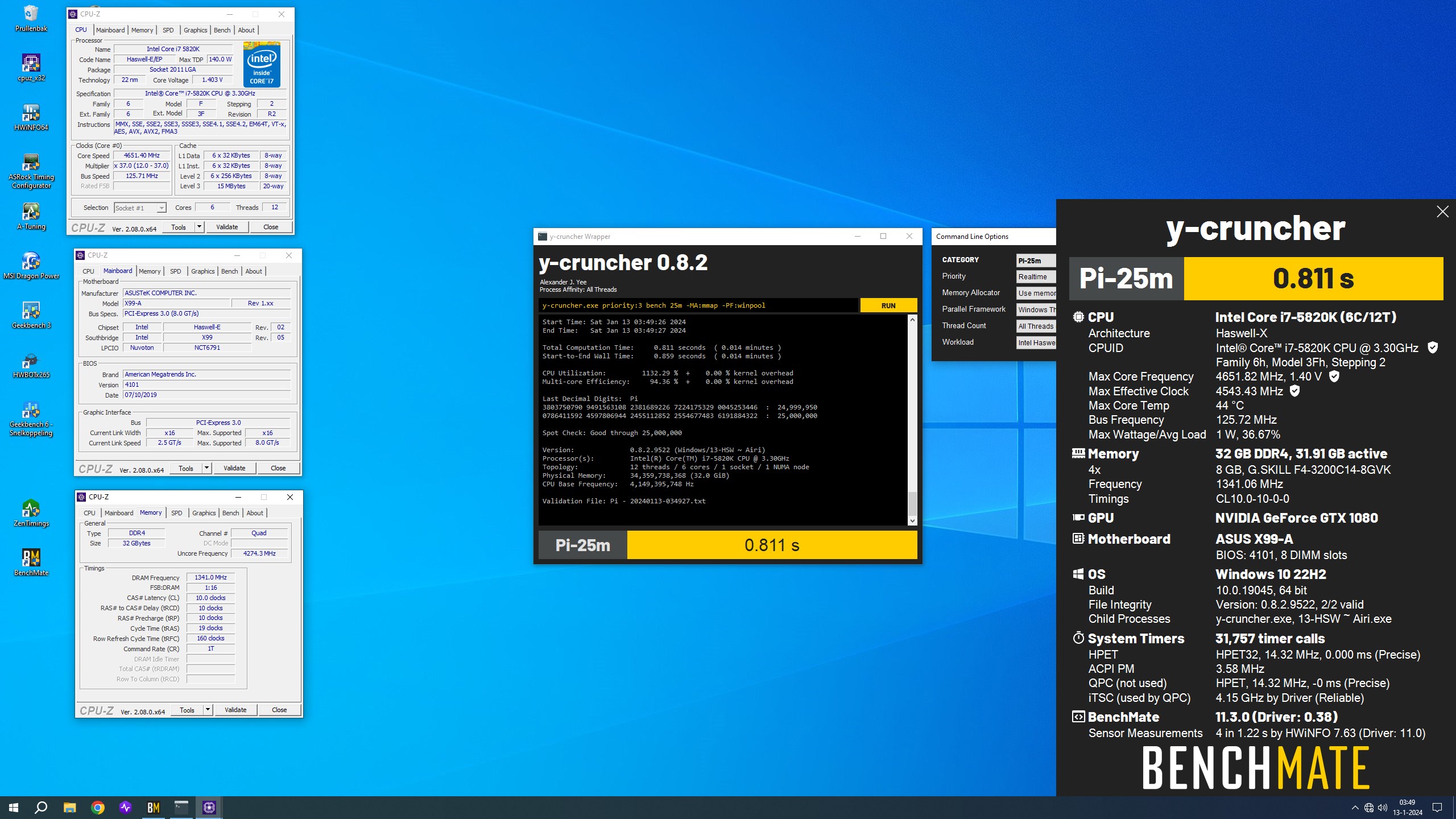Expand Tools dropdown arrow in CPU-Z Memory window
Image resolution: width=1456 pixels, height=819 pixels.
(208, 710)
